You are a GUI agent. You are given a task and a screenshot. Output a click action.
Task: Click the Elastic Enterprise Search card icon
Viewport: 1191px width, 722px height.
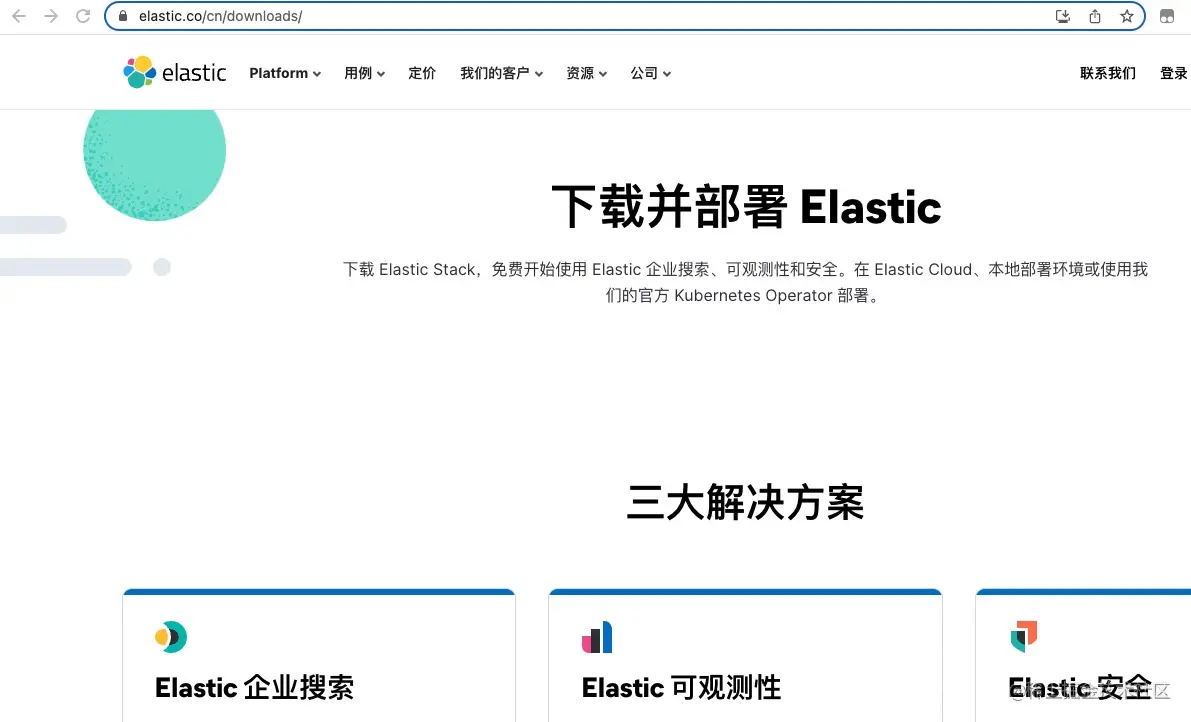tap(171, 636)
